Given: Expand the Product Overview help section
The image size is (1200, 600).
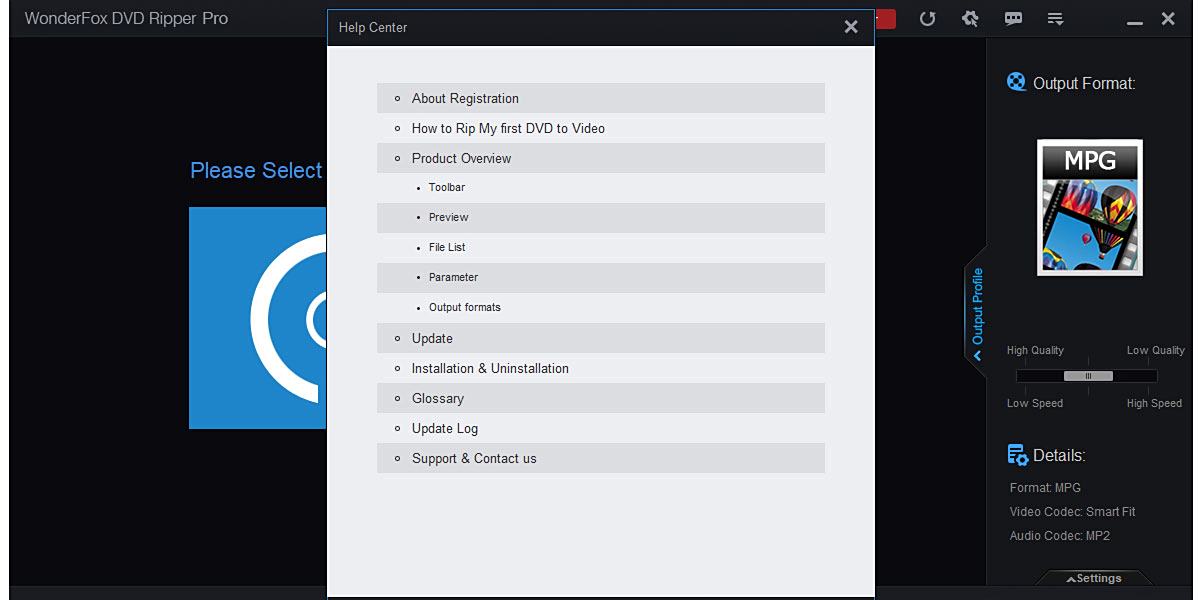Looking at the screenshot, I should tap(461, 158).
